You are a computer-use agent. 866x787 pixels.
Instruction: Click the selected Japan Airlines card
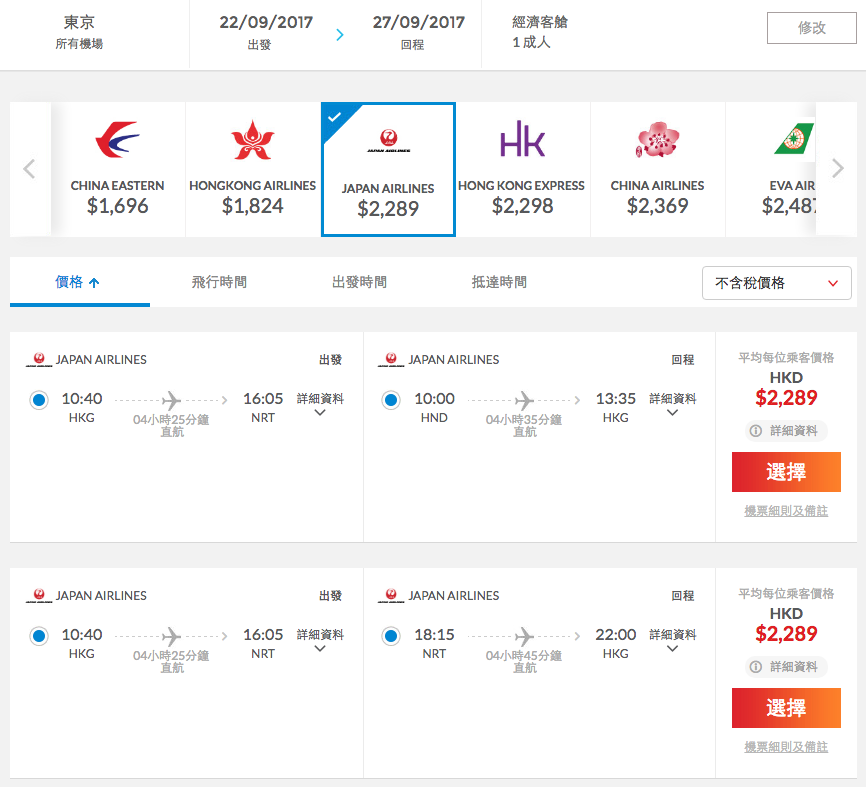388,170
